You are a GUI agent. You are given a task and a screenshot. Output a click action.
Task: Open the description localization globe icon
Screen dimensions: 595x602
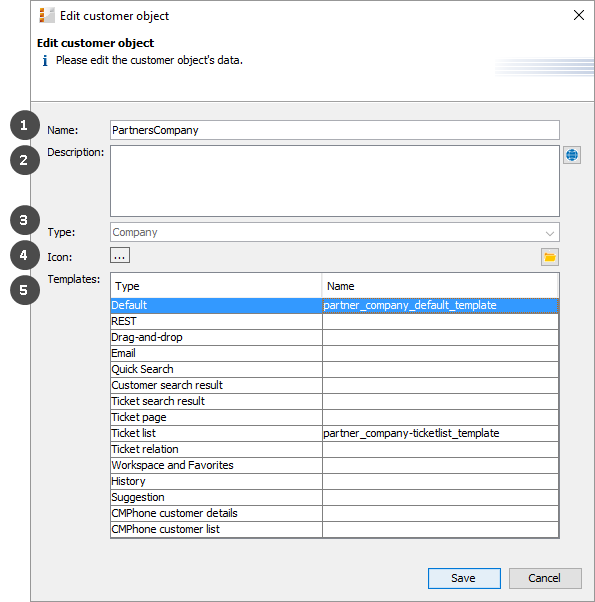(x=572, y=155)
